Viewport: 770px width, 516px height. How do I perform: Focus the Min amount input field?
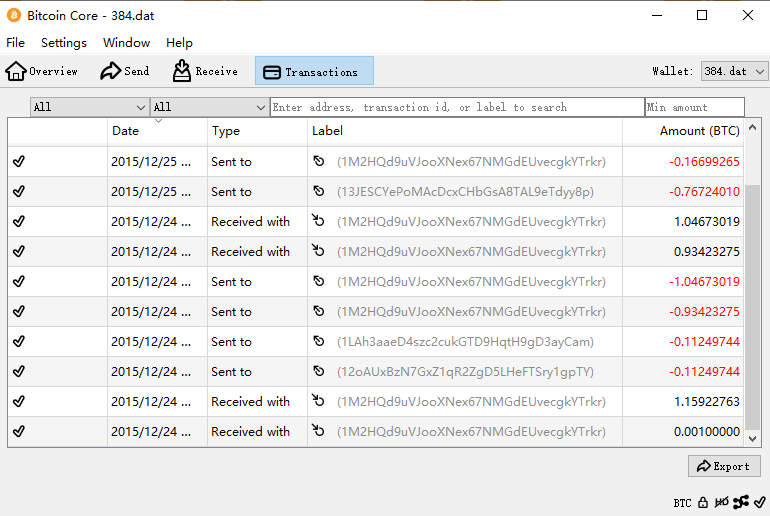[x=694, y=107]
